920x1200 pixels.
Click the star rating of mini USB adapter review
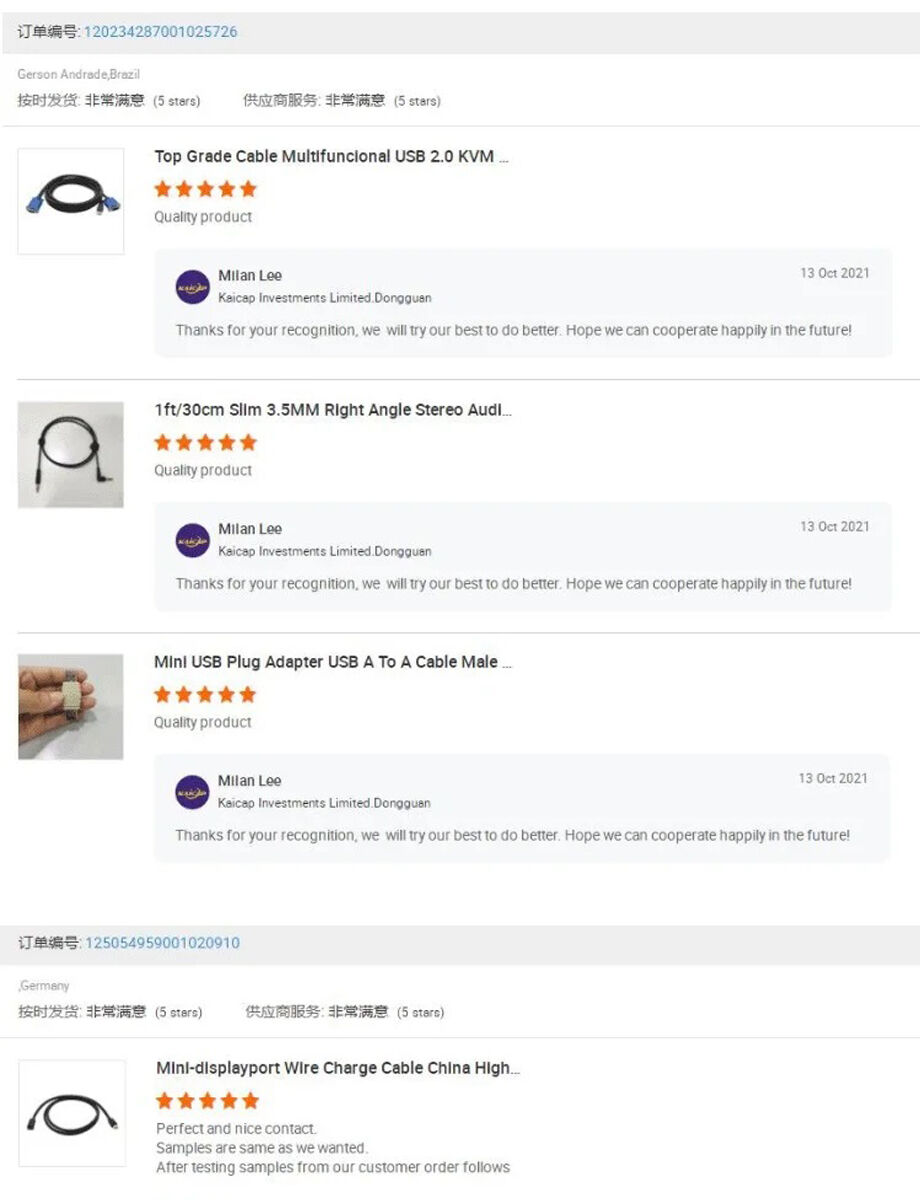pos(205,694)
